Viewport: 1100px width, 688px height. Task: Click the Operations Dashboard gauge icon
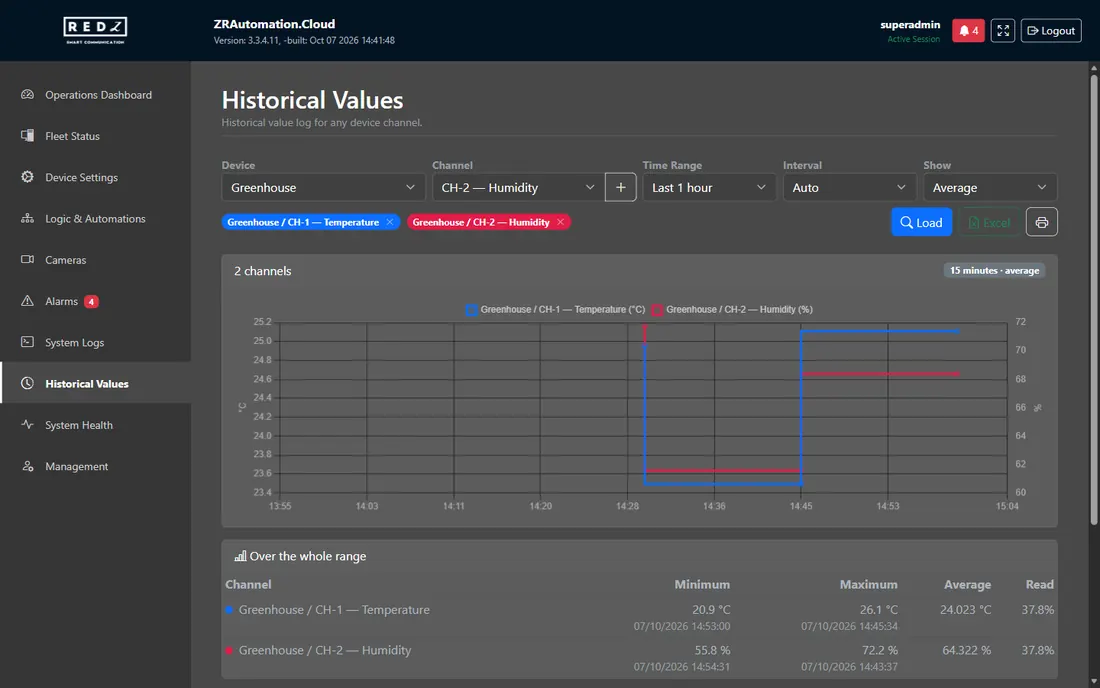pyautogui.click(x=27, y=95)
